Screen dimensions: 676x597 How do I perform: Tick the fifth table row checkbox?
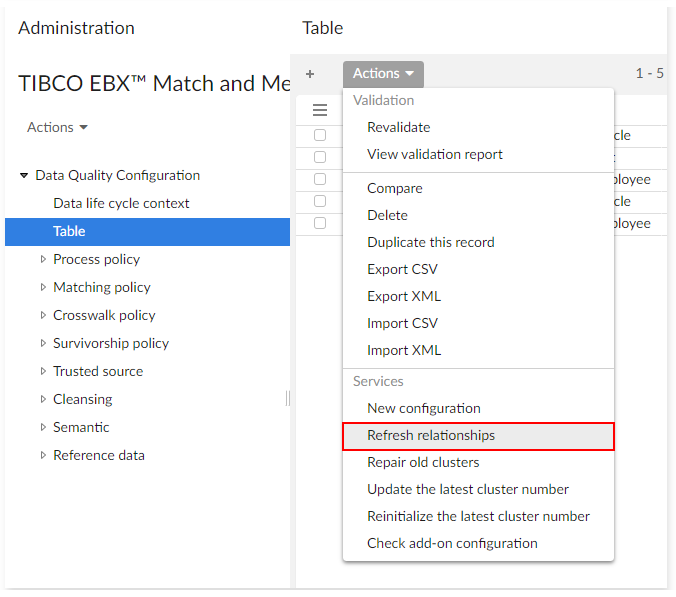[x=320, y=223]
